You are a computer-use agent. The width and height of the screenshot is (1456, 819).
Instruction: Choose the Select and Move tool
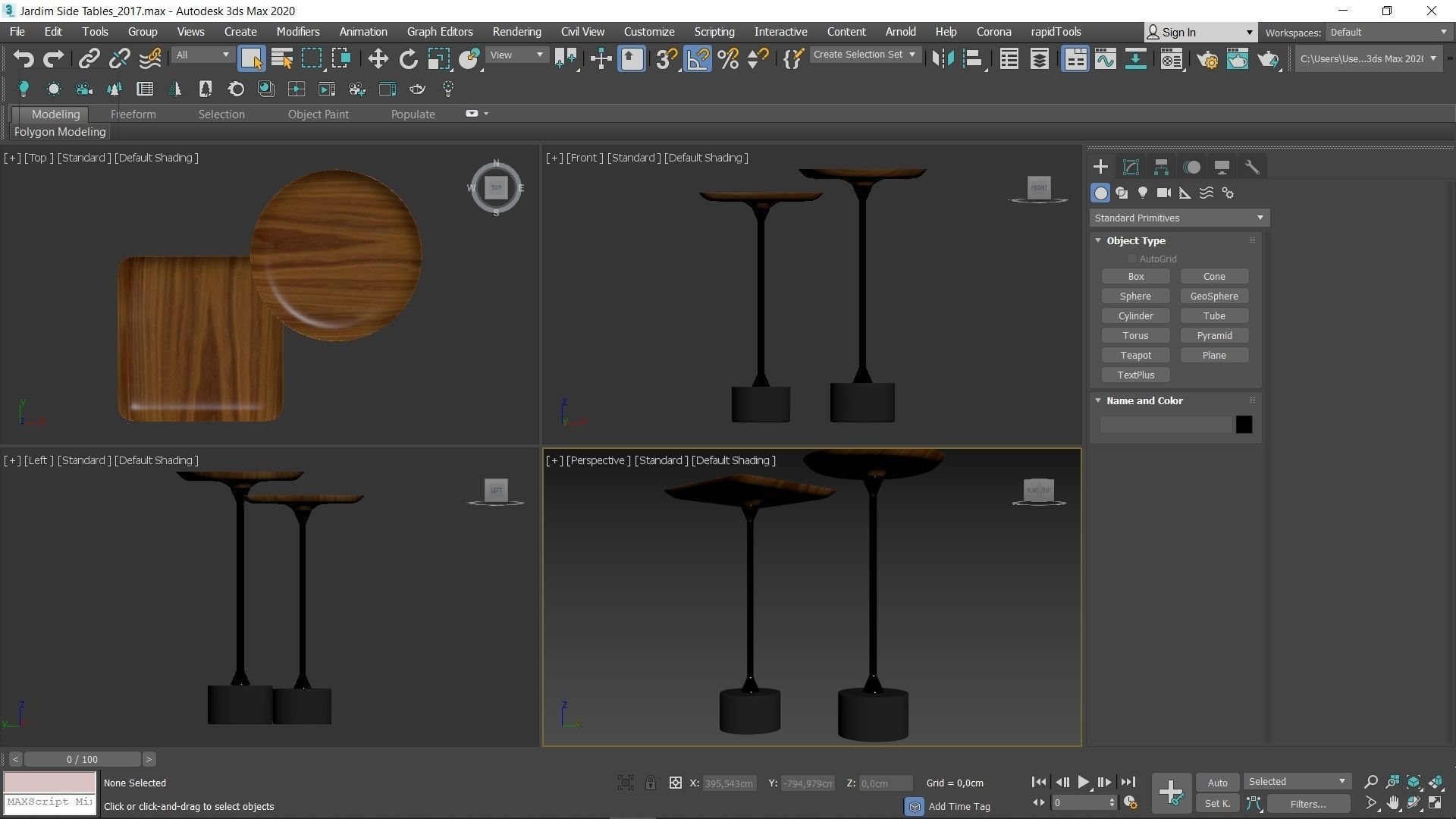(378, 58)
